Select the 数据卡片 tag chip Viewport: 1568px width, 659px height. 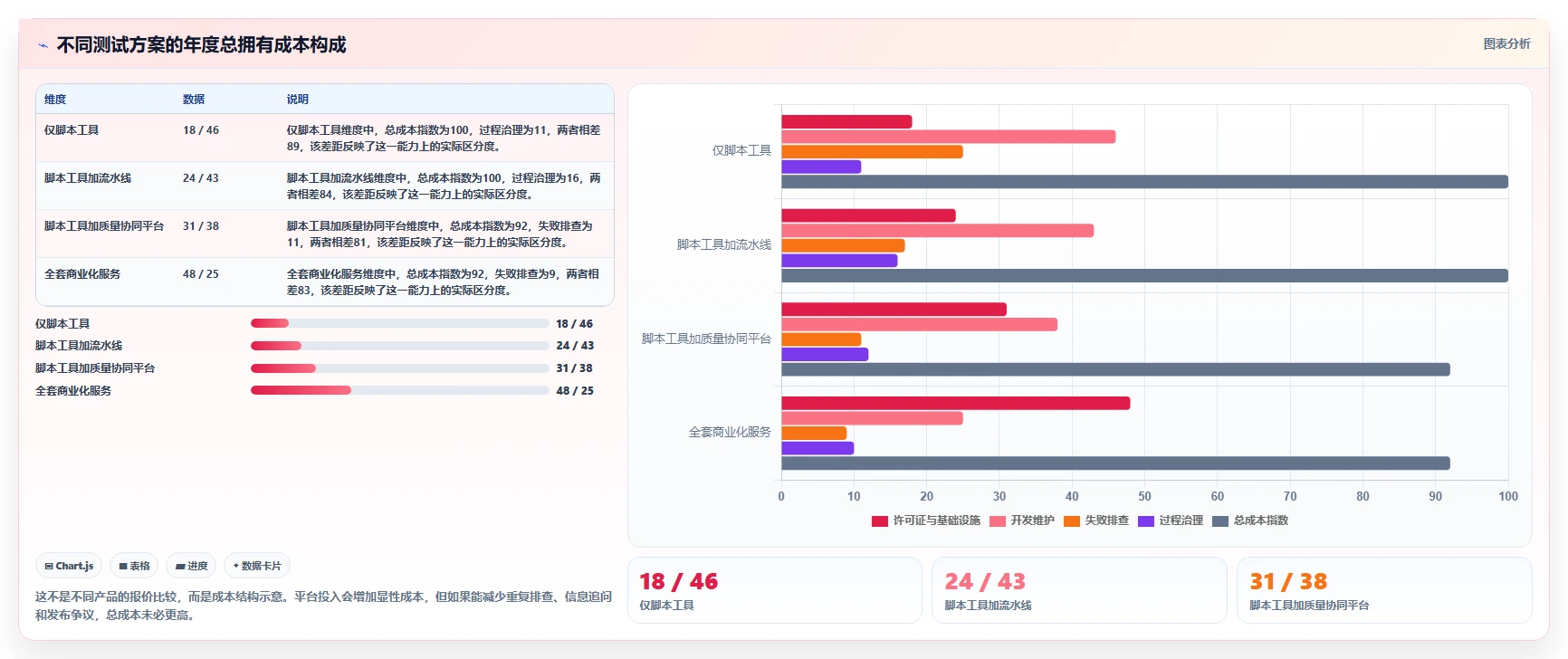(257, 566)
